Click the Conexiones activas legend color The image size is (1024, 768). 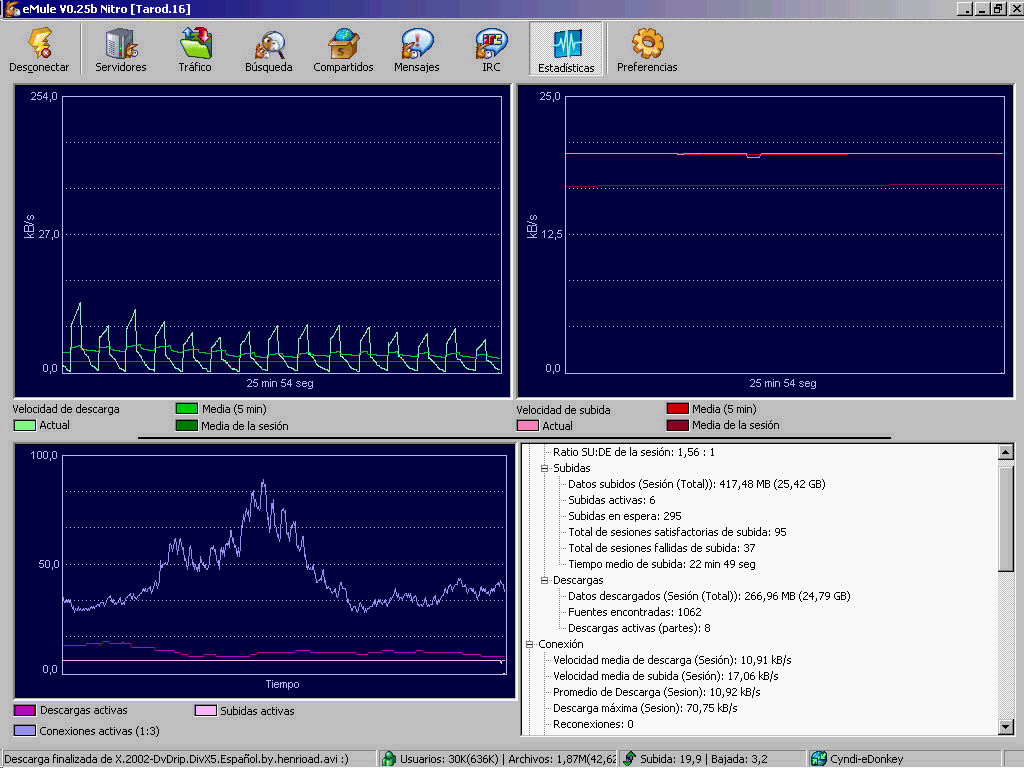24,729
